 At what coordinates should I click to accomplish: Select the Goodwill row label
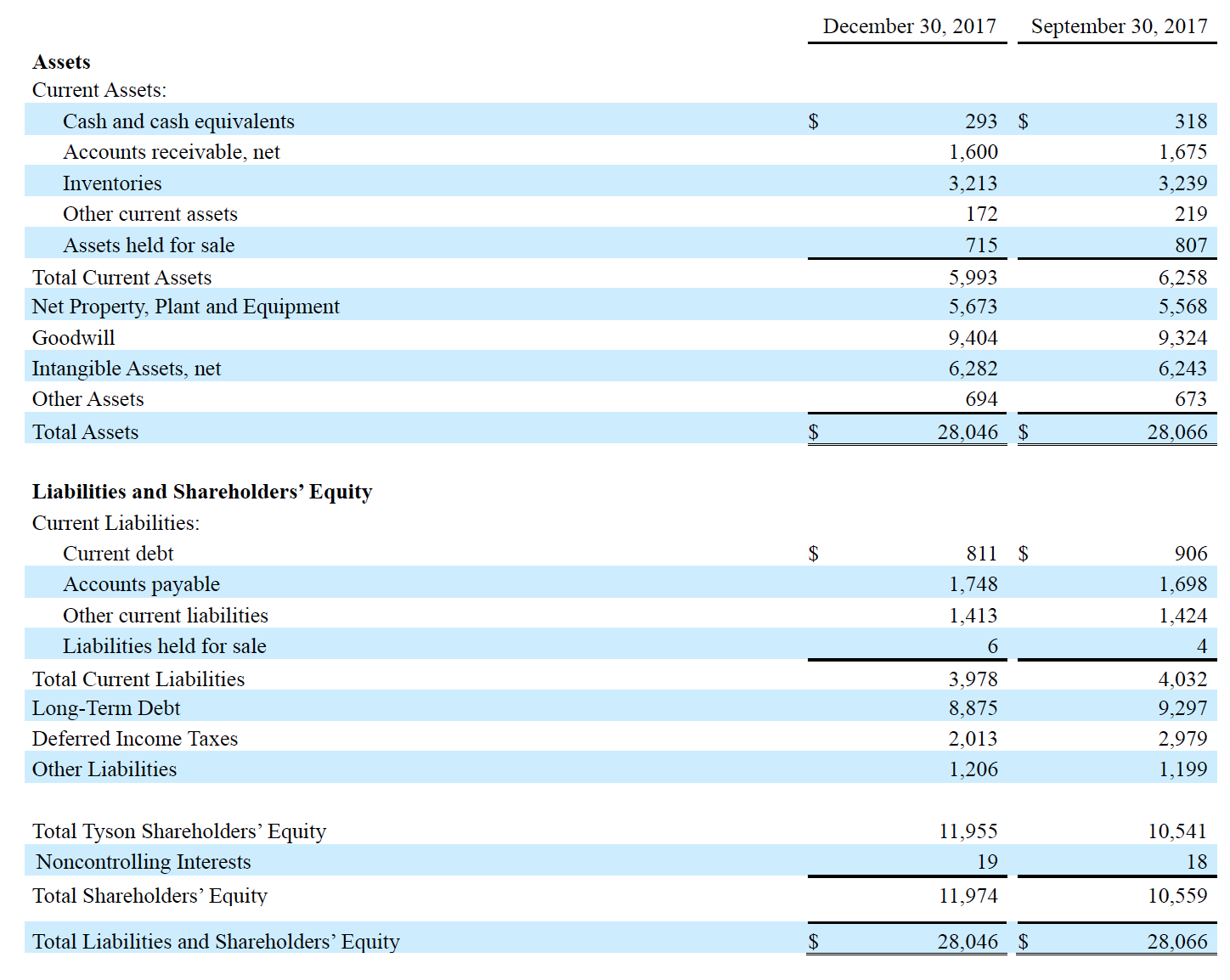tap(73, 338)
